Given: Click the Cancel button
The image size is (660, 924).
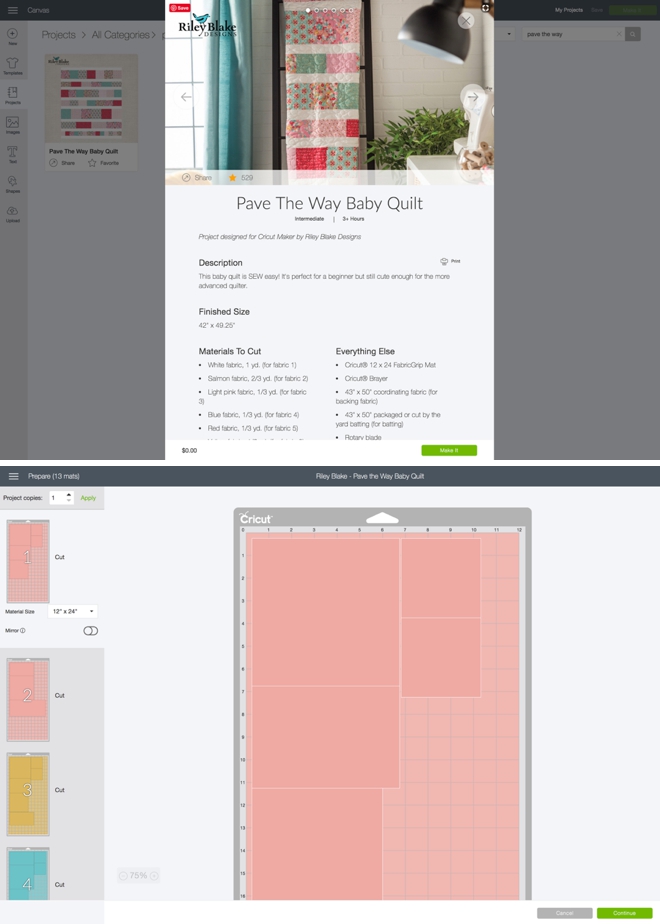Looking at the screenshot, I should 565,913.
